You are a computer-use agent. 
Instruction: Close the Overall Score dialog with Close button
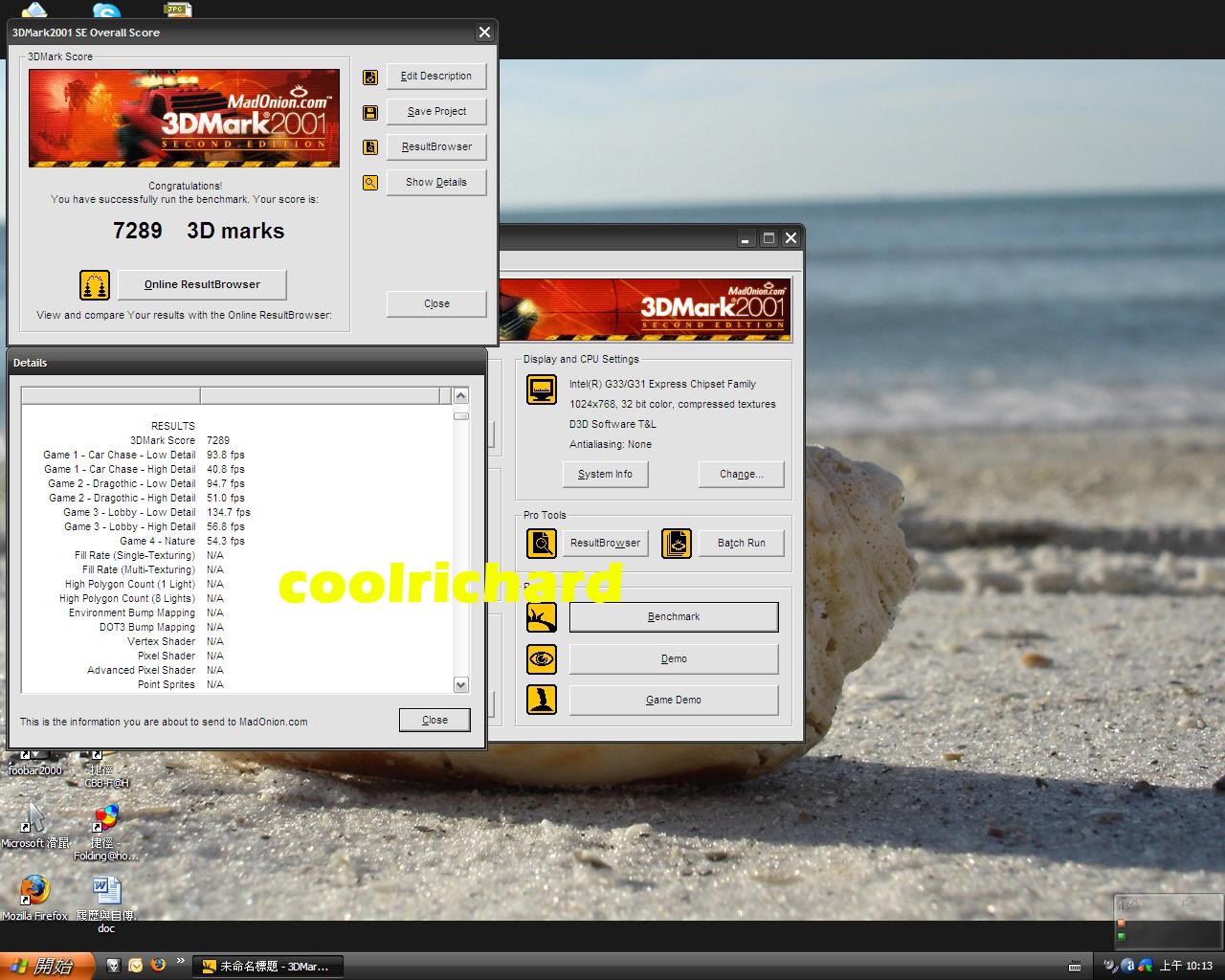[x=436, y=304]
